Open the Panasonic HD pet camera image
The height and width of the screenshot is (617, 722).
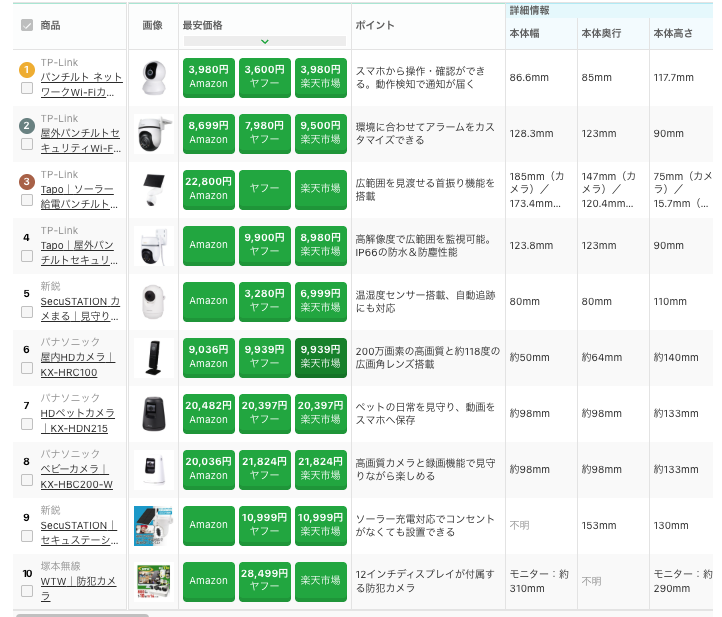154,413
